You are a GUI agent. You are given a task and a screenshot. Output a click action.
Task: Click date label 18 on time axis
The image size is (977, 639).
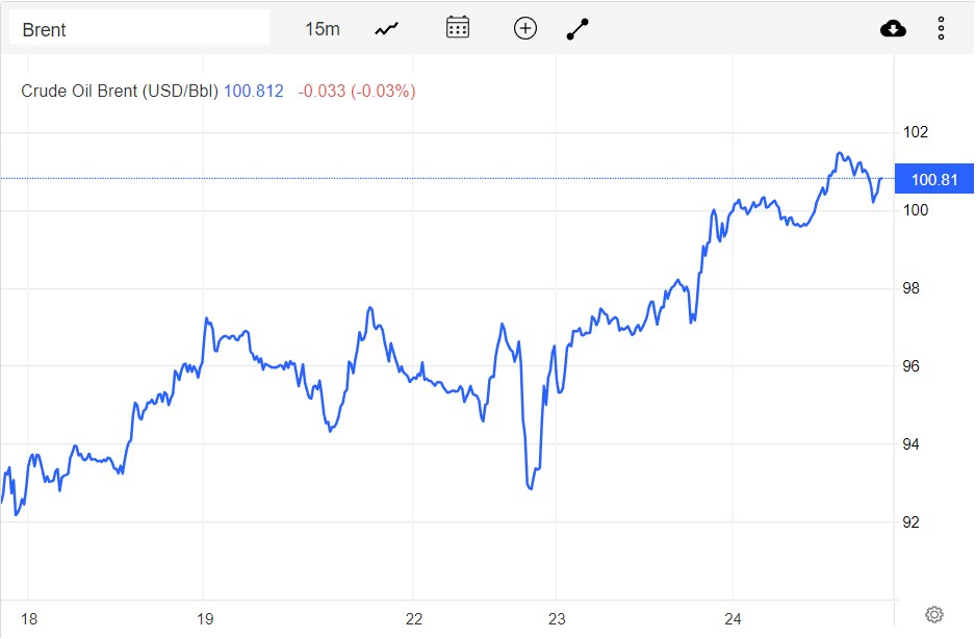click(29, 619)
